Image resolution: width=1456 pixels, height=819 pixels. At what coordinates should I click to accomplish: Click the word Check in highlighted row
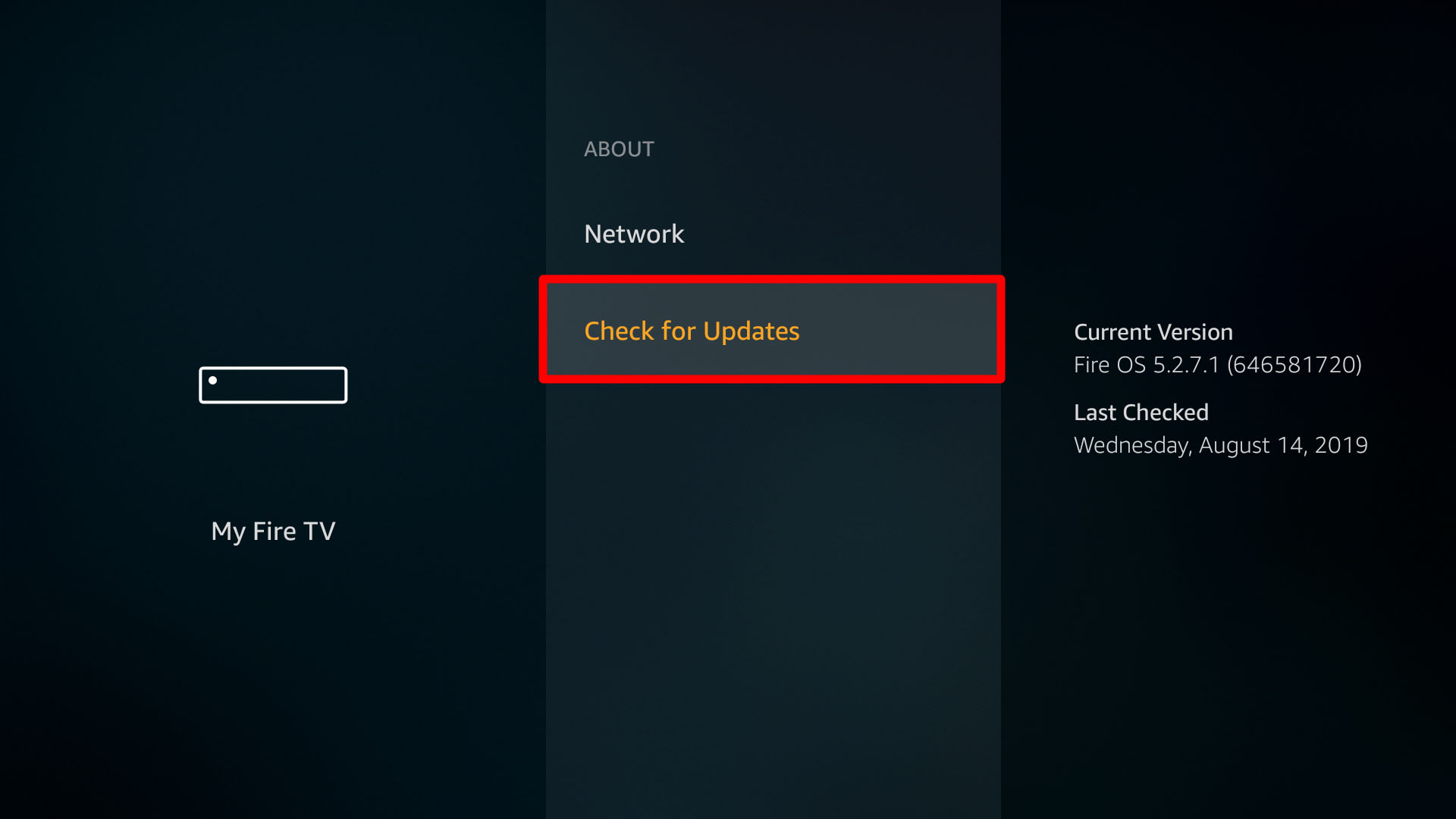pos(619,331)
